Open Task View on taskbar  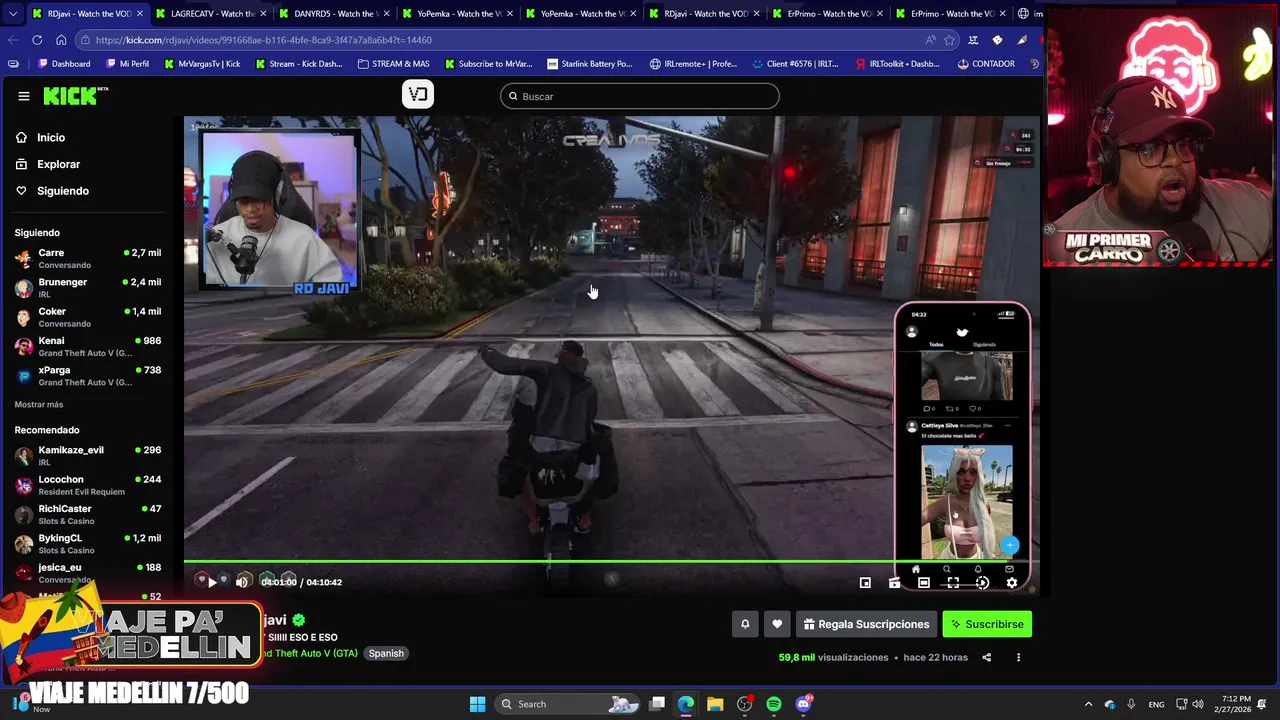[x=657, y=704]
